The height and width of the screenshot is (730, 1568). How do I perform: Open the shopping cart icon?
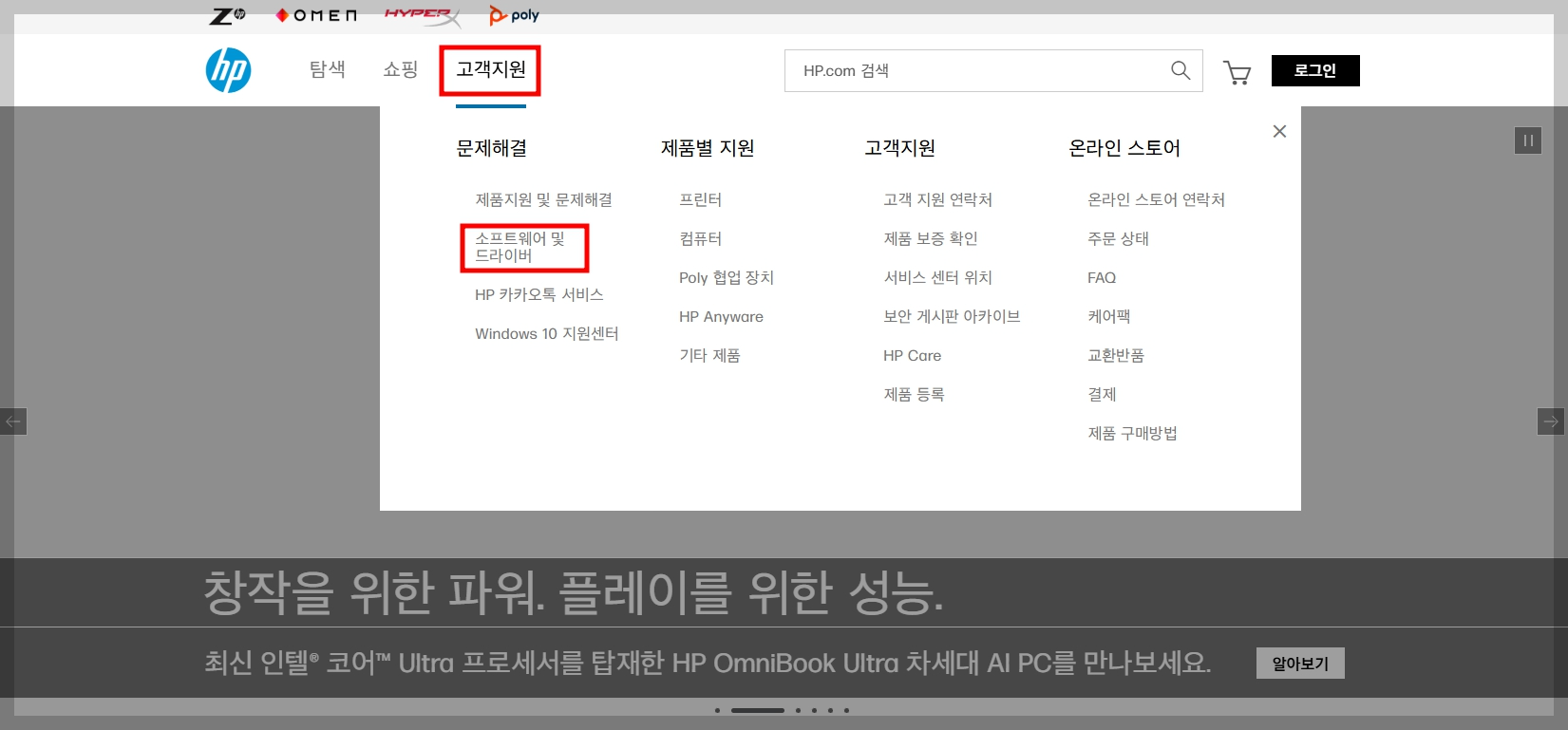(1237, 72)
